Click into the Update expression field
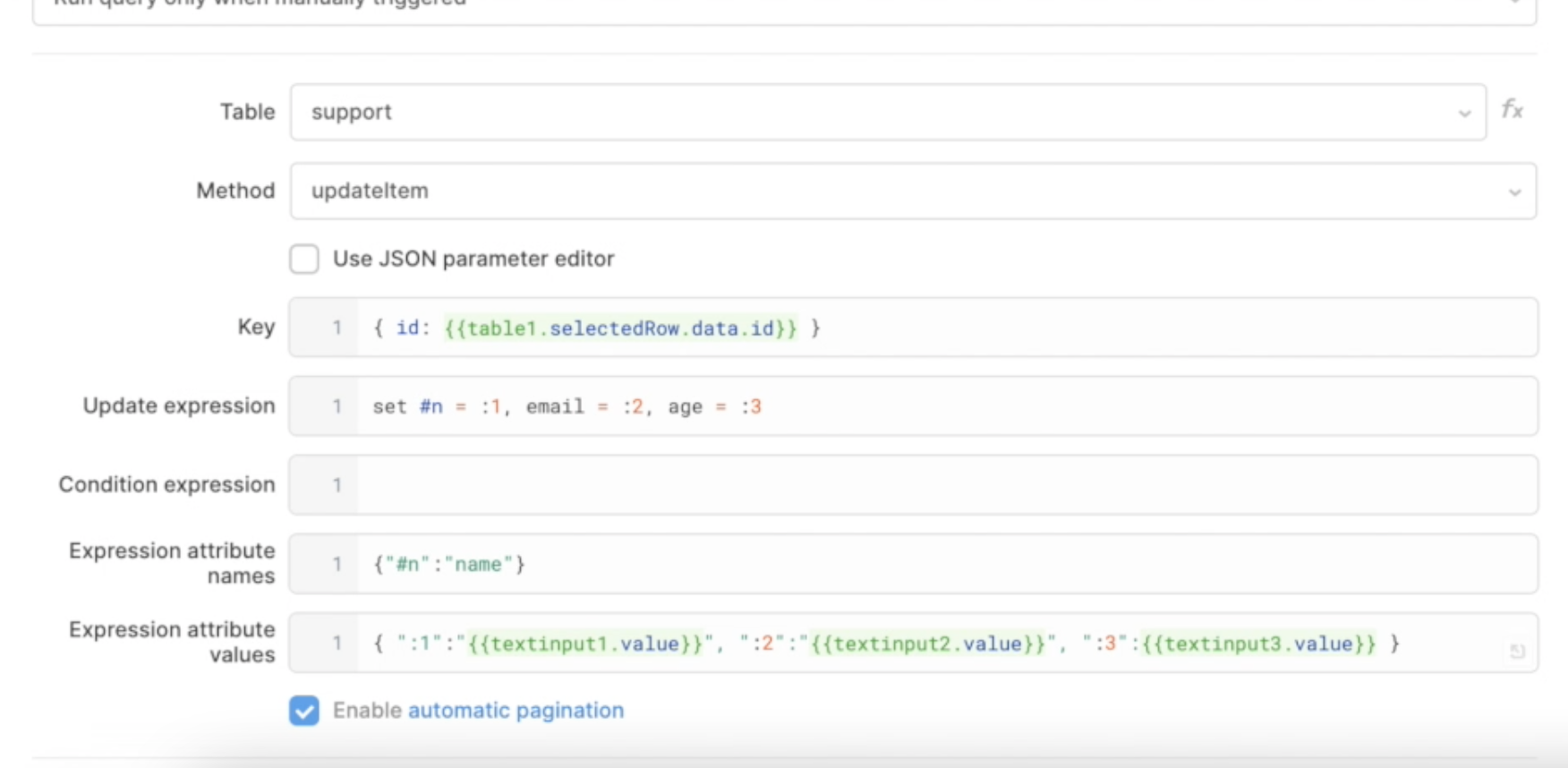Image resolution: width=1568 pixels, height=768 pixels. point(913,406)
